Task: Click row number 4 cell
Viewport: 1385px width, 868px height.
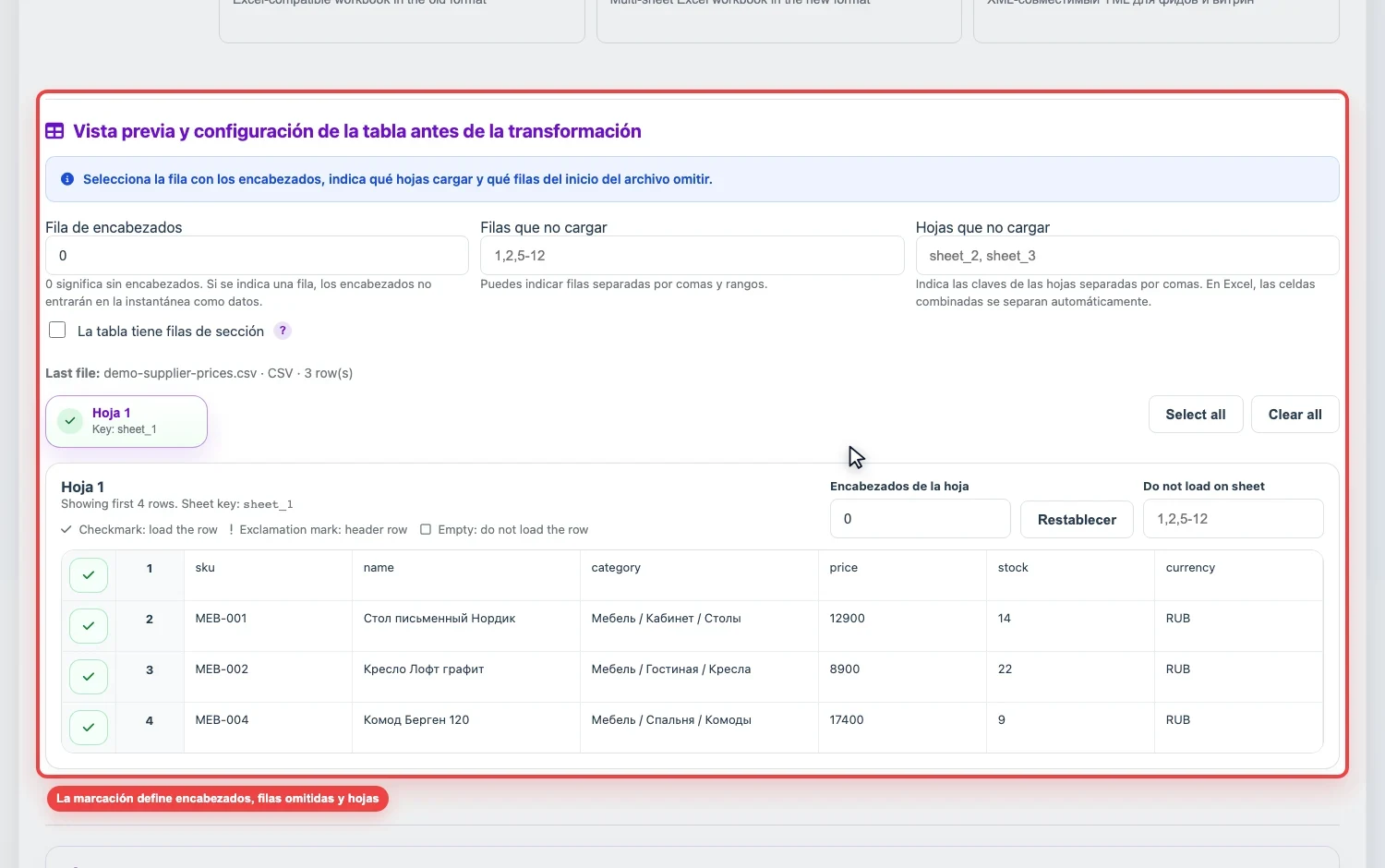Action: pyautogui.click(x=150, y=728)
